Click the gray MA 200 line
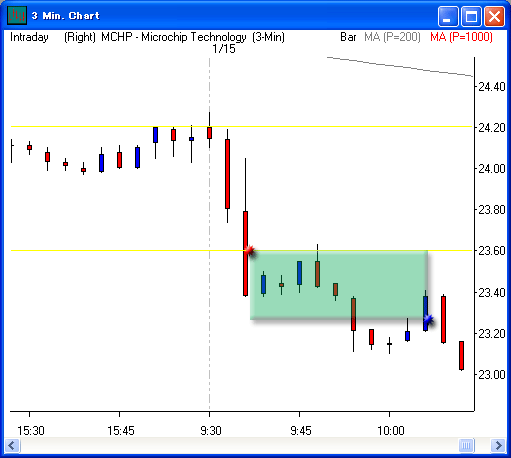 (400, 67)
